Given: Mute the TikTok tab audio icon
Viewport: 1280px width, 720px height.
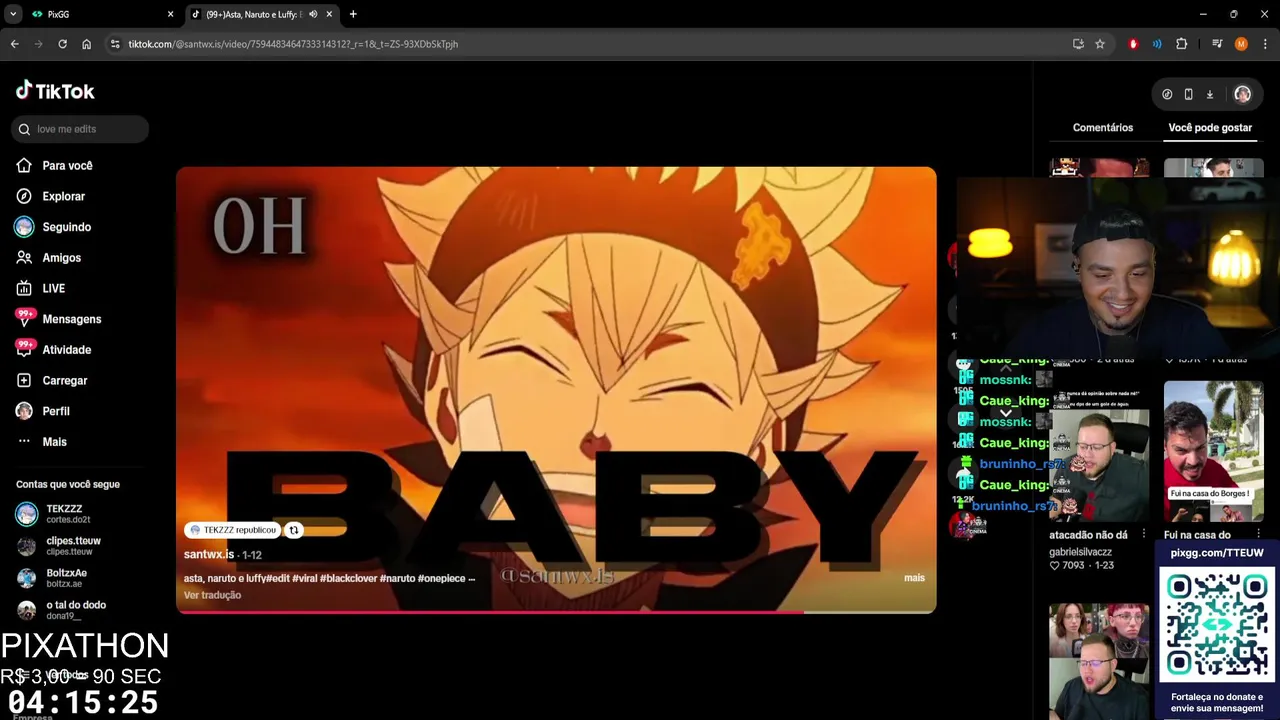Looking at the screenshot, I should (313, 14).
